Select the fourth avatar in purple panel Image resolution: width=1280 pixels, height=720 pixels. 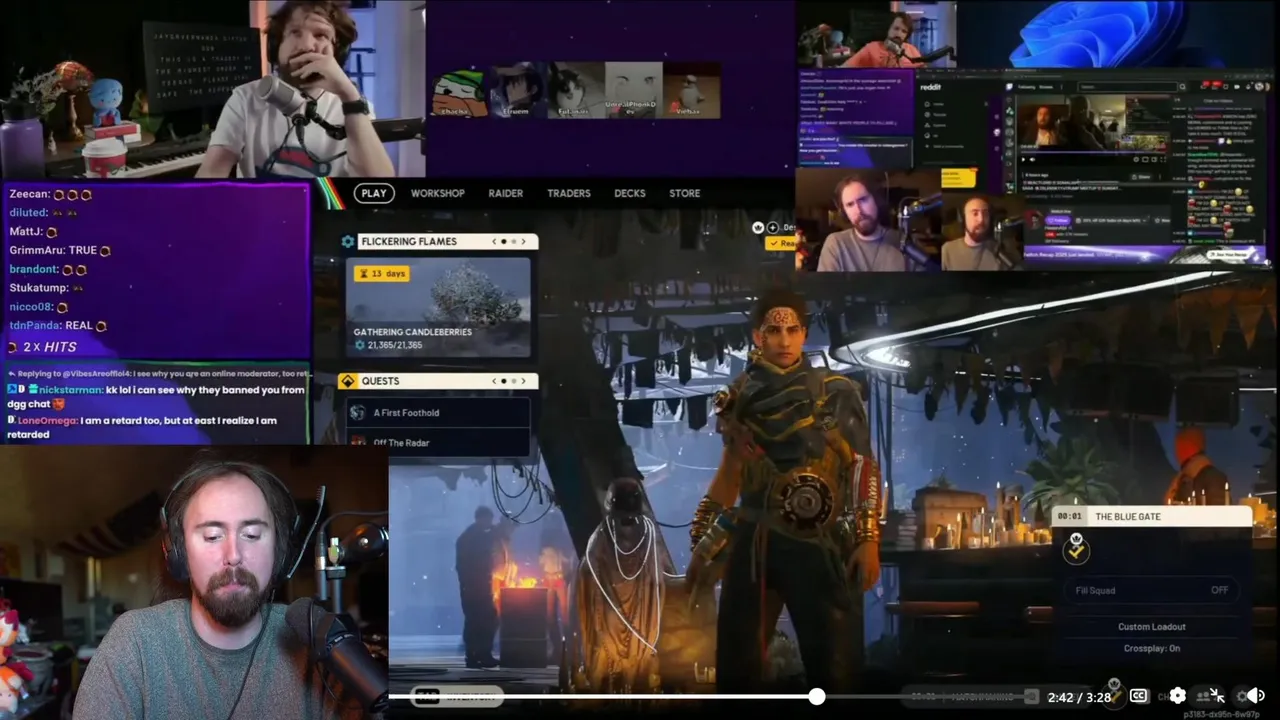point(632,90)
